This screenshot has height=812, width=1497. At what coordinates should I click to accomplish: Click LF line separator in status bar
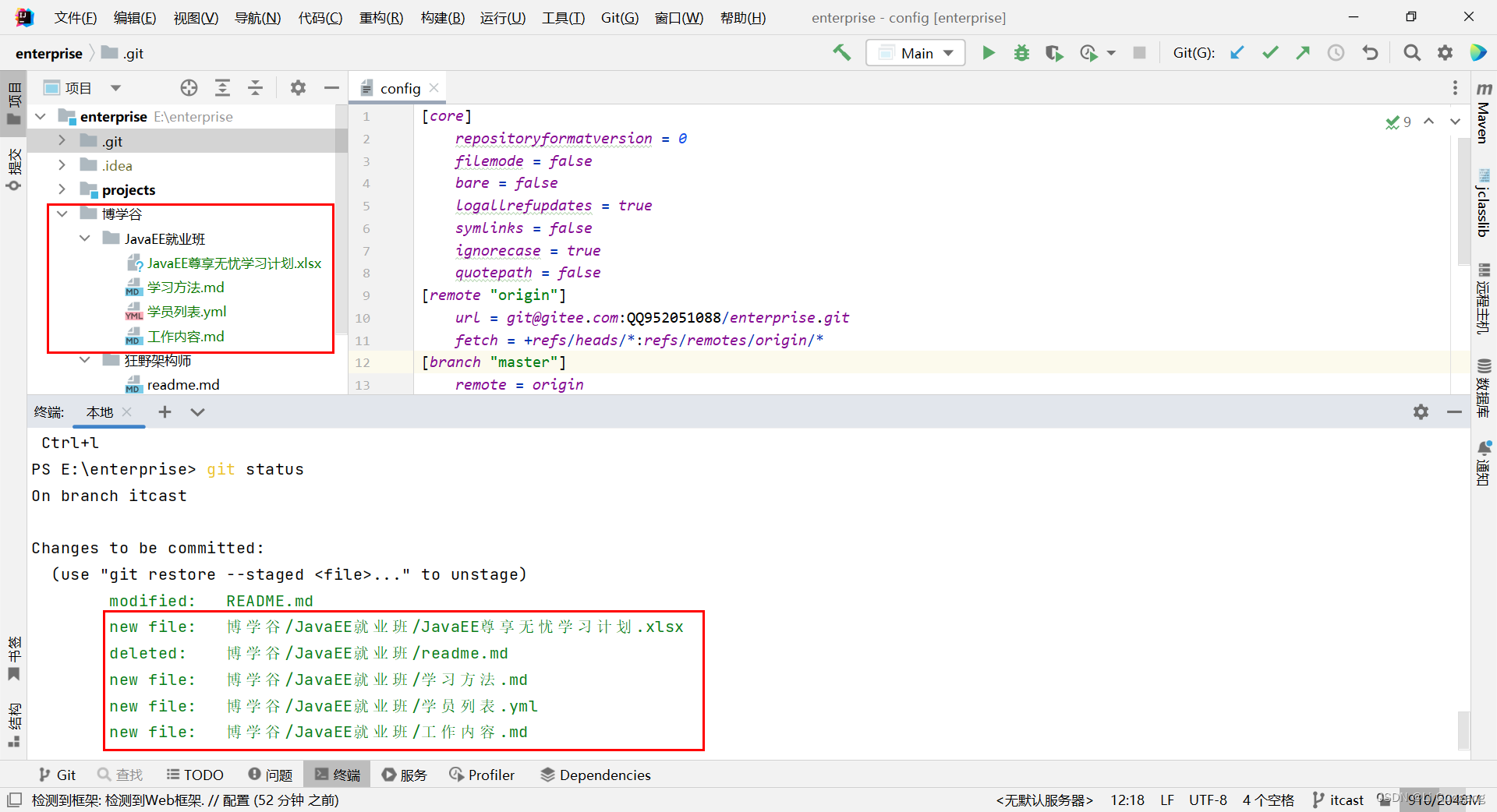(1167, 800)
